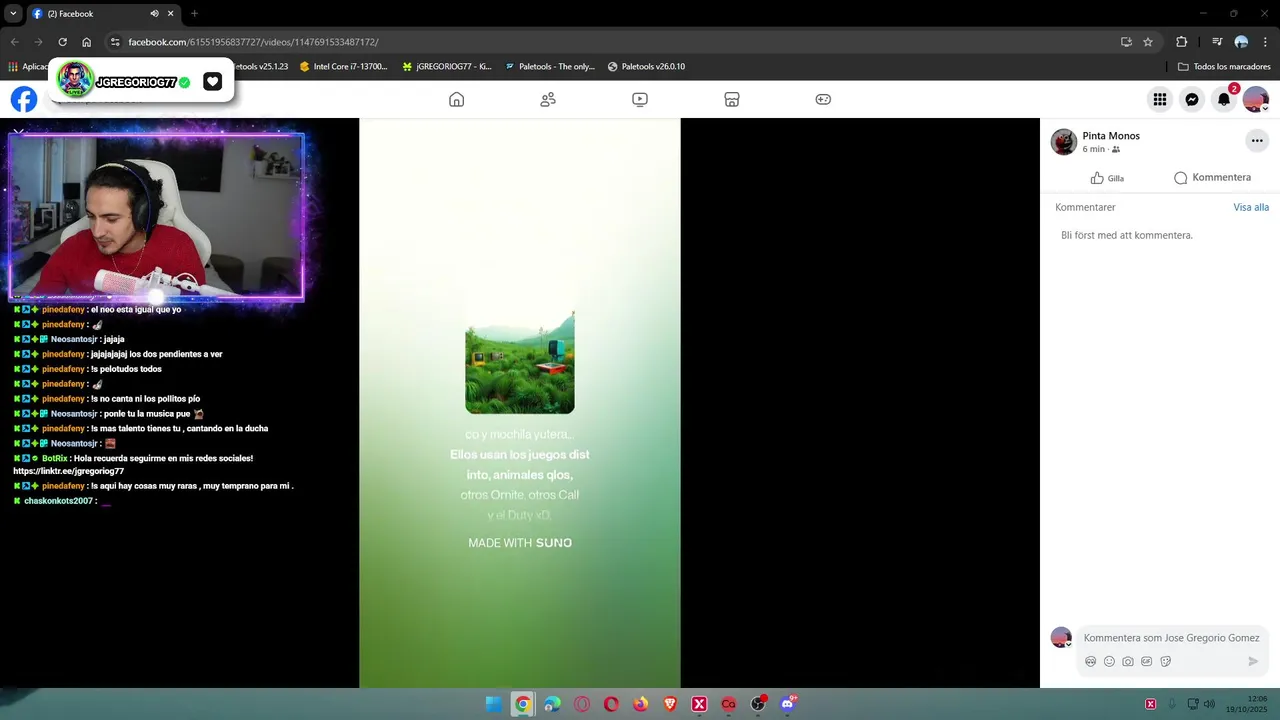Open the media control icon in toolbar
1280x720 pixels.
click(1217, 42)
